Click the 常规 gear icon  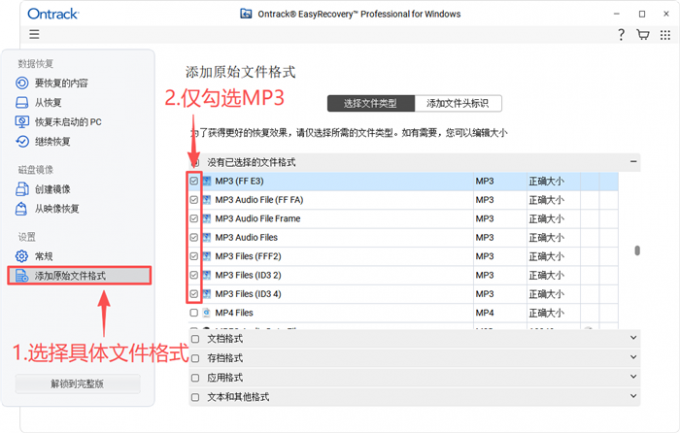coord(22,256)
